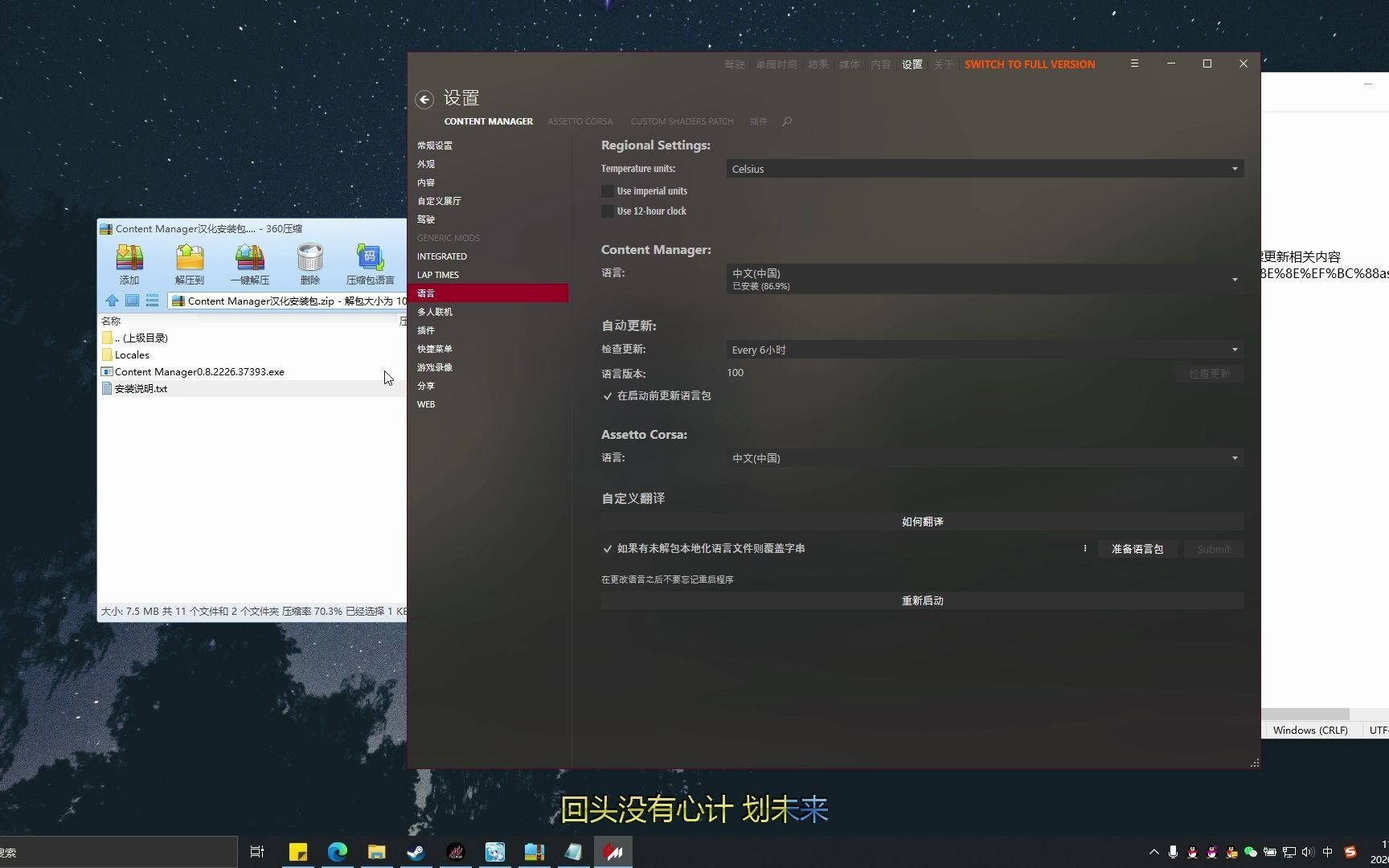Viewport: 1389px width, 868px height.
Task: Switch to CUSTOM SHADERS PATCH tab
Action: coord(682,121)
